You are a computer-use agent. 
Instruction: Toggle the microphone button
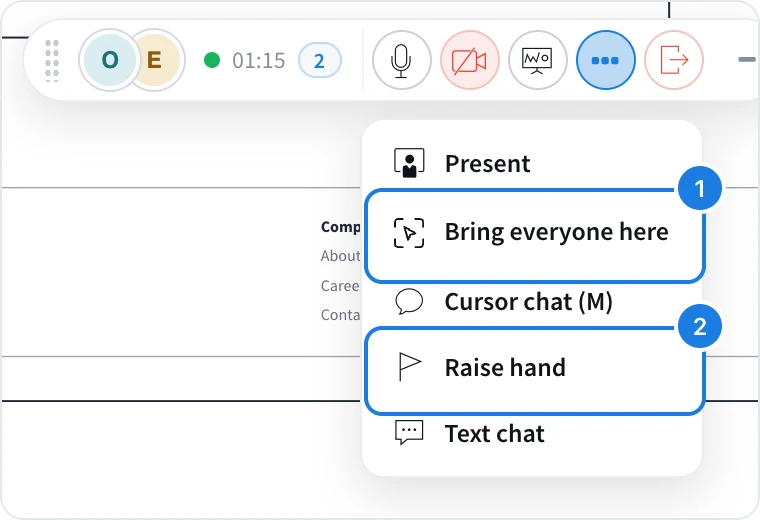coord(401,60)
